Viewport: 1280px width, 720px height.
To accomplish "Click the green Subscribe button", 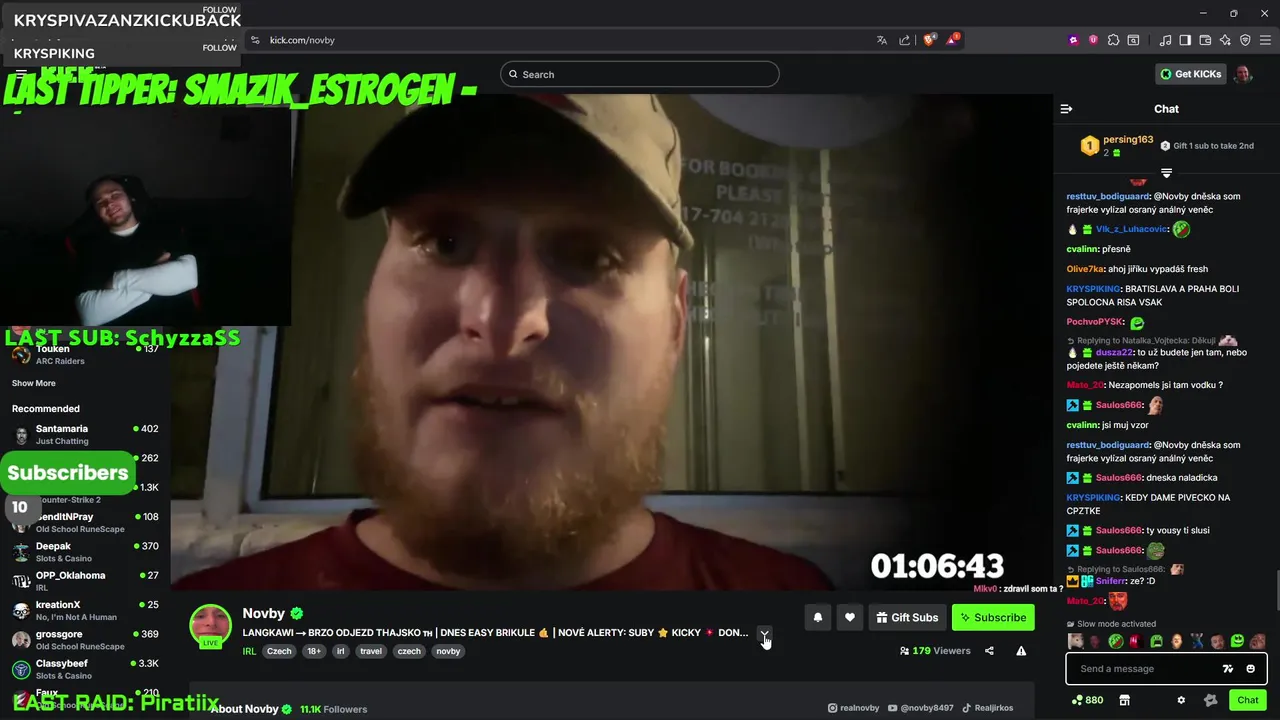I will pos(993,618).
